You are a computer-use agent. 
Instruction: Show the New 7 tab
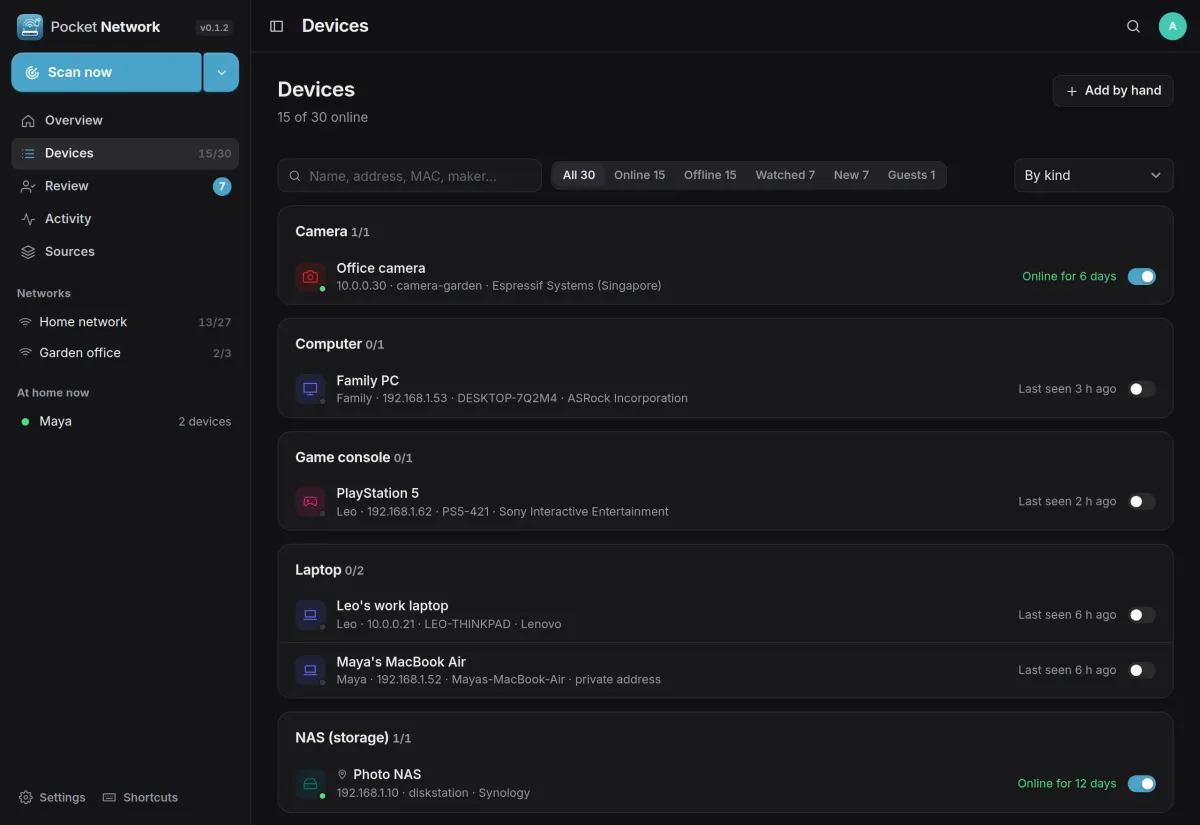pyautogui.click(x=851, y=175)
